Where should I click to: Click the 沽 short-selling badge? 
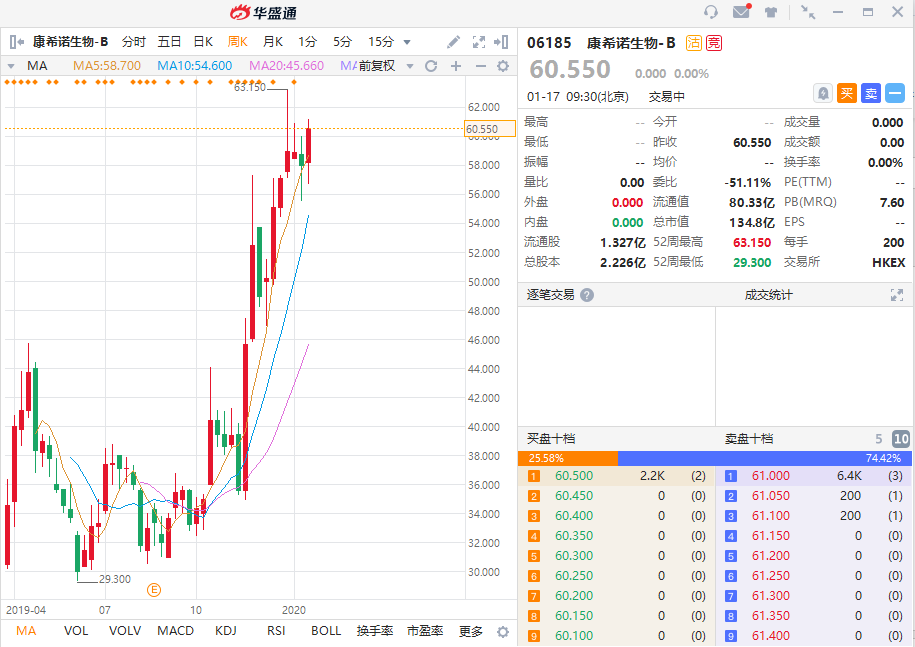tap(694, 43)
